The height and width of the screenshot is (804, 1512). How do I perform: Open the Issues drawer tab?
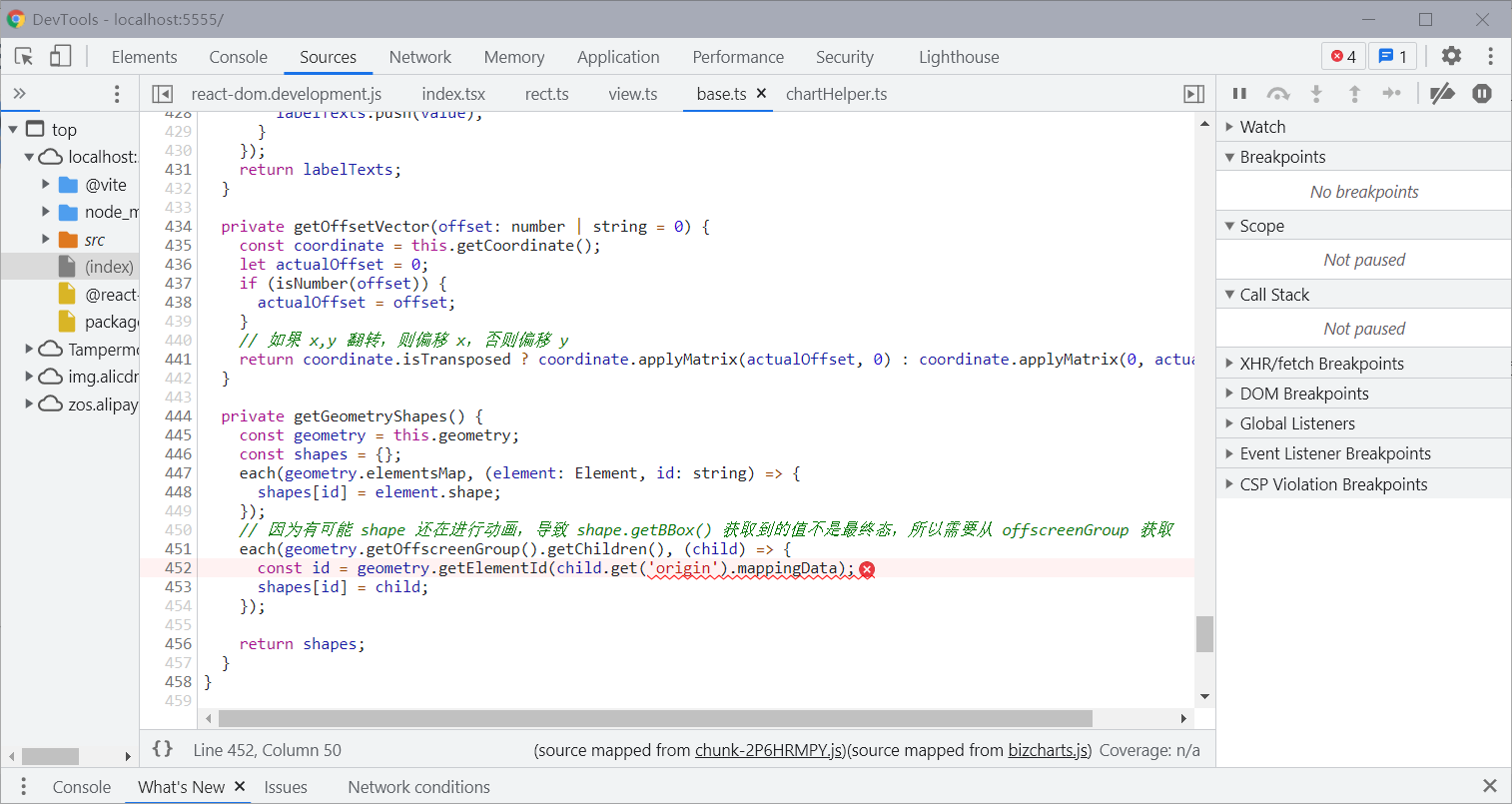click(x=286, y=787)
